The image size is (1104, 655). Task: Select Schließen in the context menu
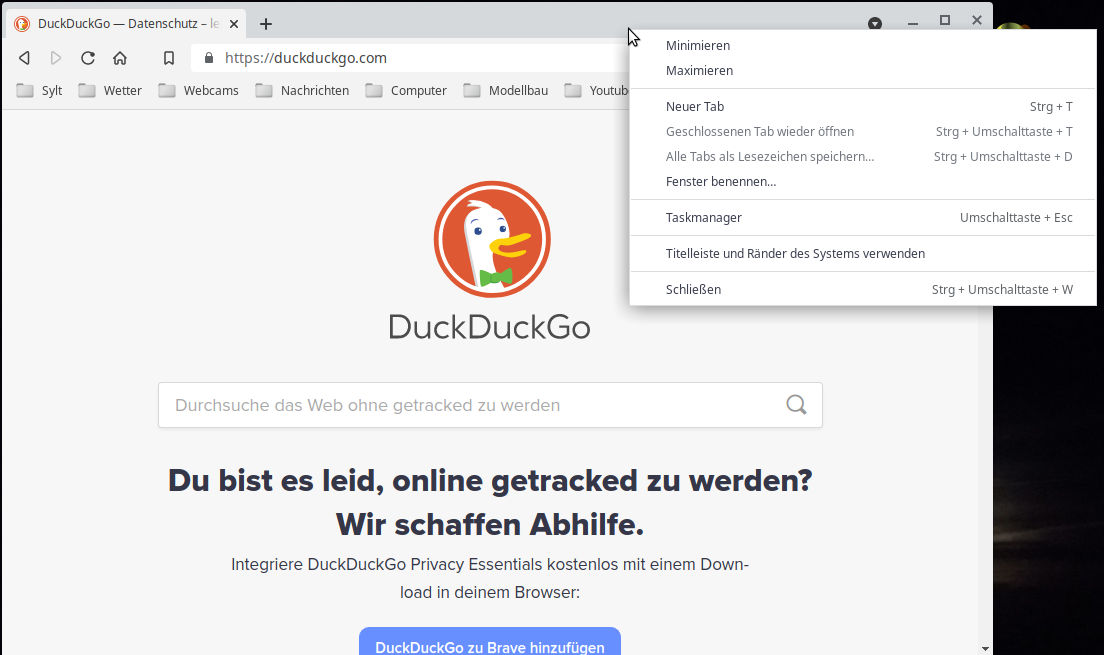pyautogui.click(x=862, y=289)
